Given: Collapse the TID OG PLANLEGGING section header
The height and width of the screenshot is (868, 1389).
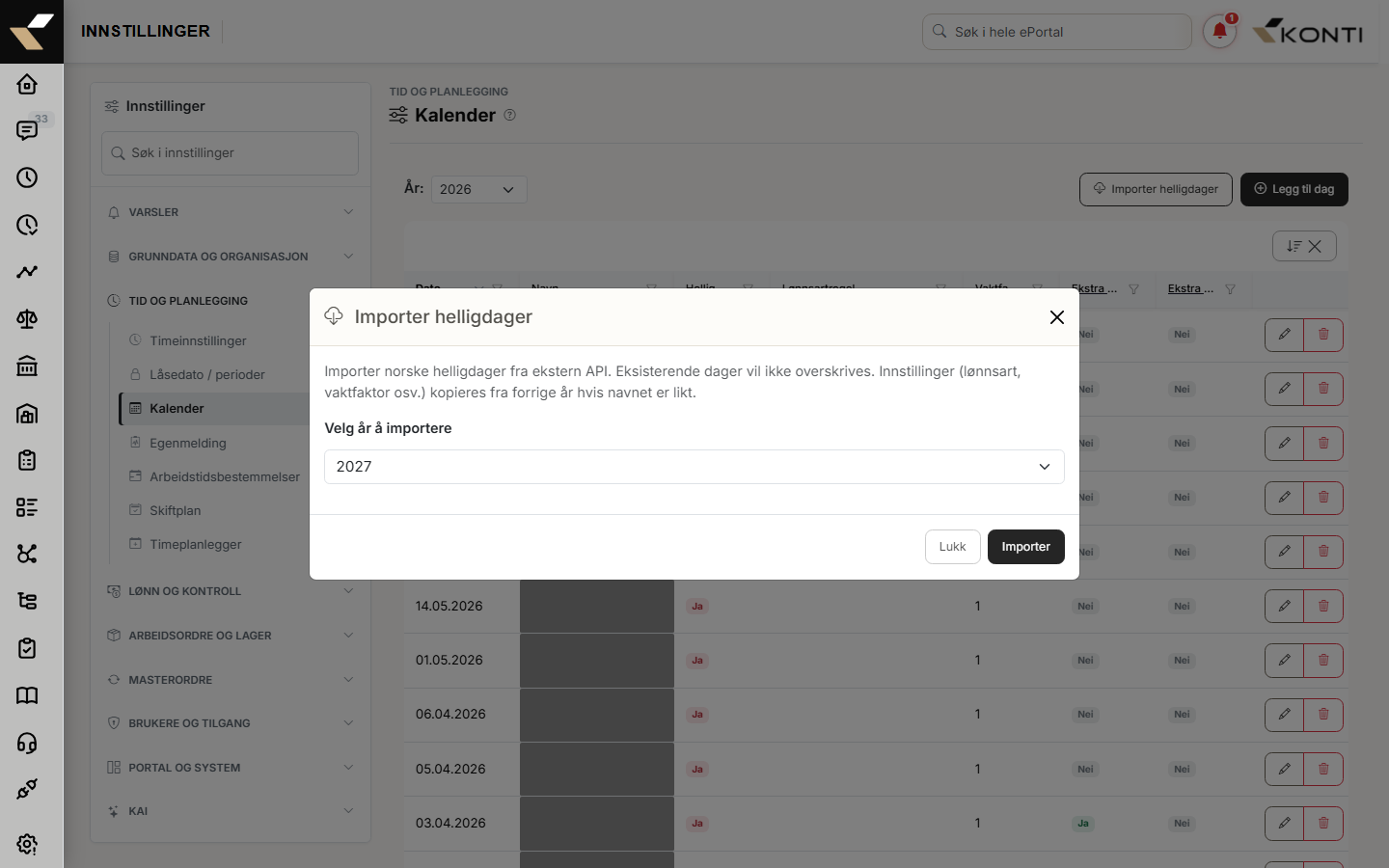Looking at the screenshot, I should [x=188, y=301].
